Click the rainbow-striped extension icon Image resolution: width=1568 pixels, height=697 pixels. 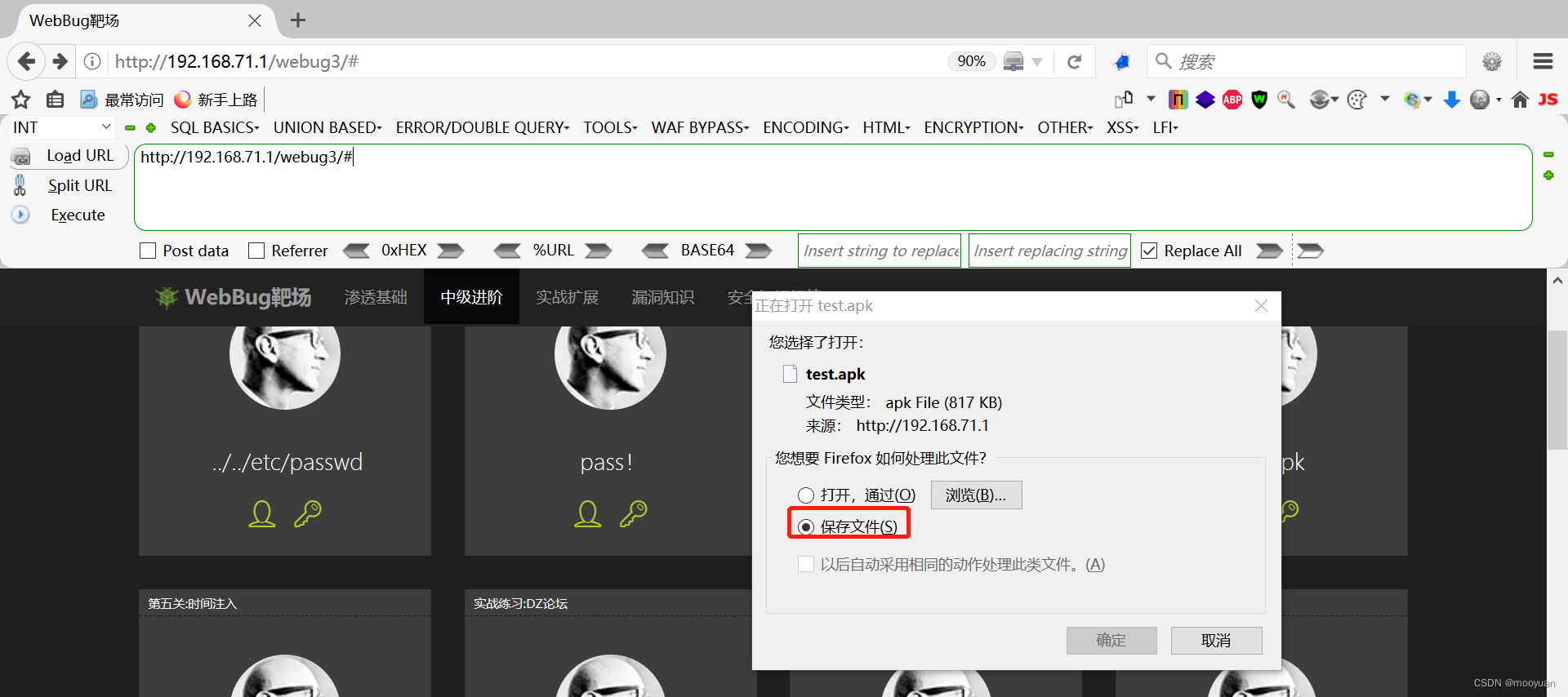click(1178, 100)
